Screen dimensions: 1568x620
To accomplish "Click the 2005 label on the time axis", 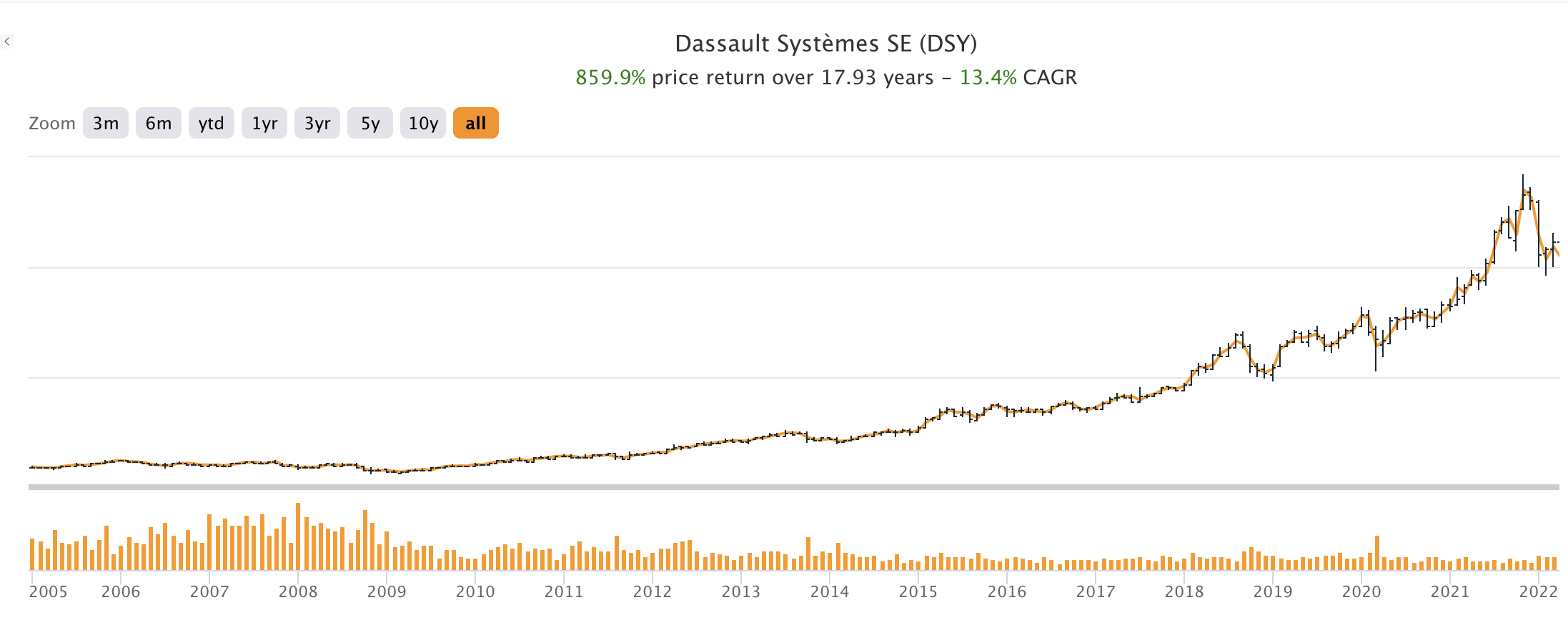I will click(48, 591).
